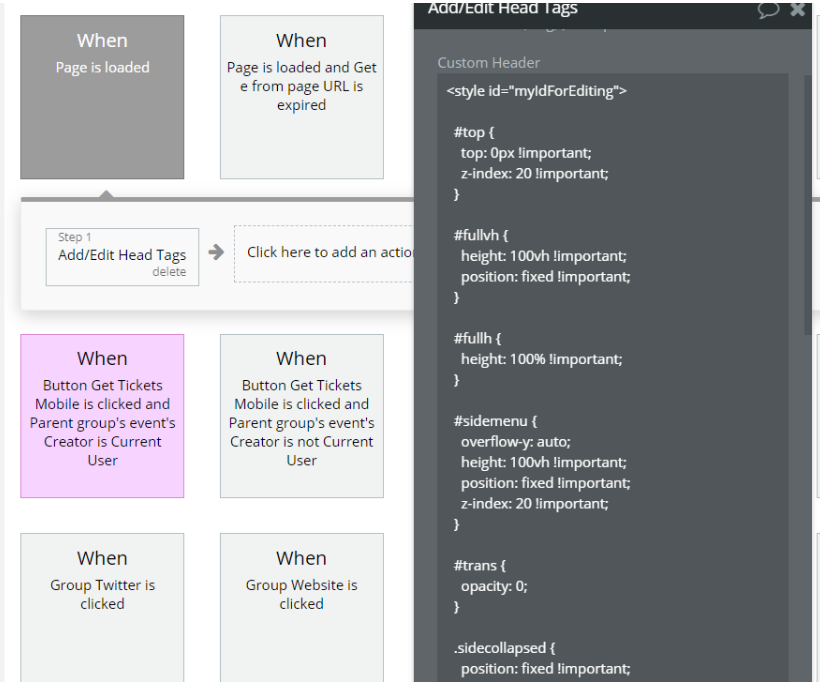The image size is (820, 682).
Task: Select the 'Group Website is clicked' event
Action: click(x=301, y=605)
